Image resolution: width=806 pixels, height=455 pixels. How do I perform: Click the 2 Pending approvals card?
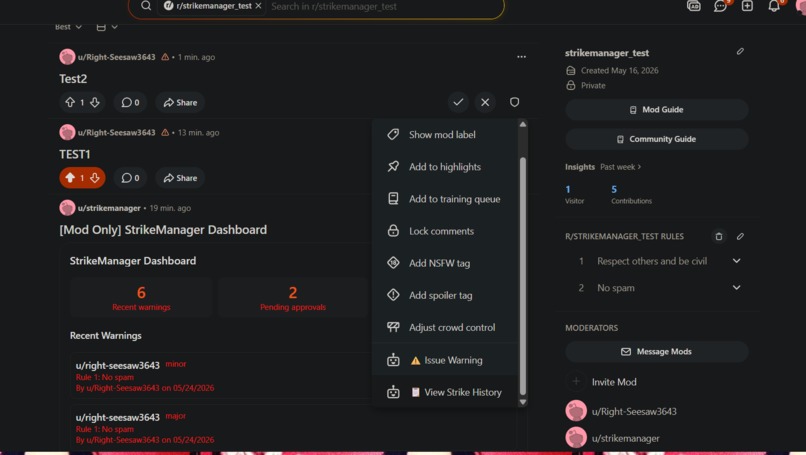[x=292, y=298]
